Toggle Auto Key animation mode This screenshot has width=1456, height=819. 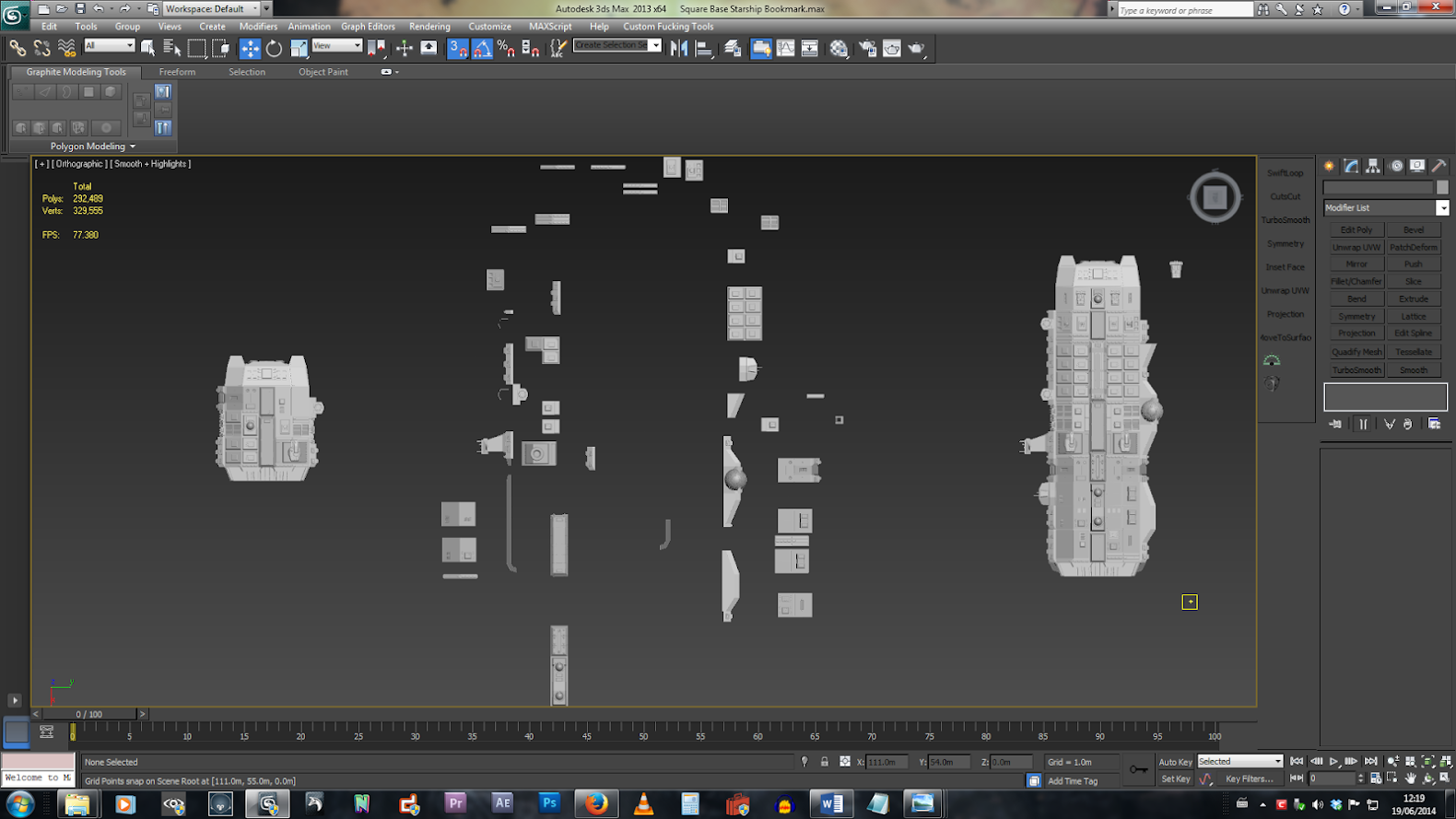(x=1175, y=762)
